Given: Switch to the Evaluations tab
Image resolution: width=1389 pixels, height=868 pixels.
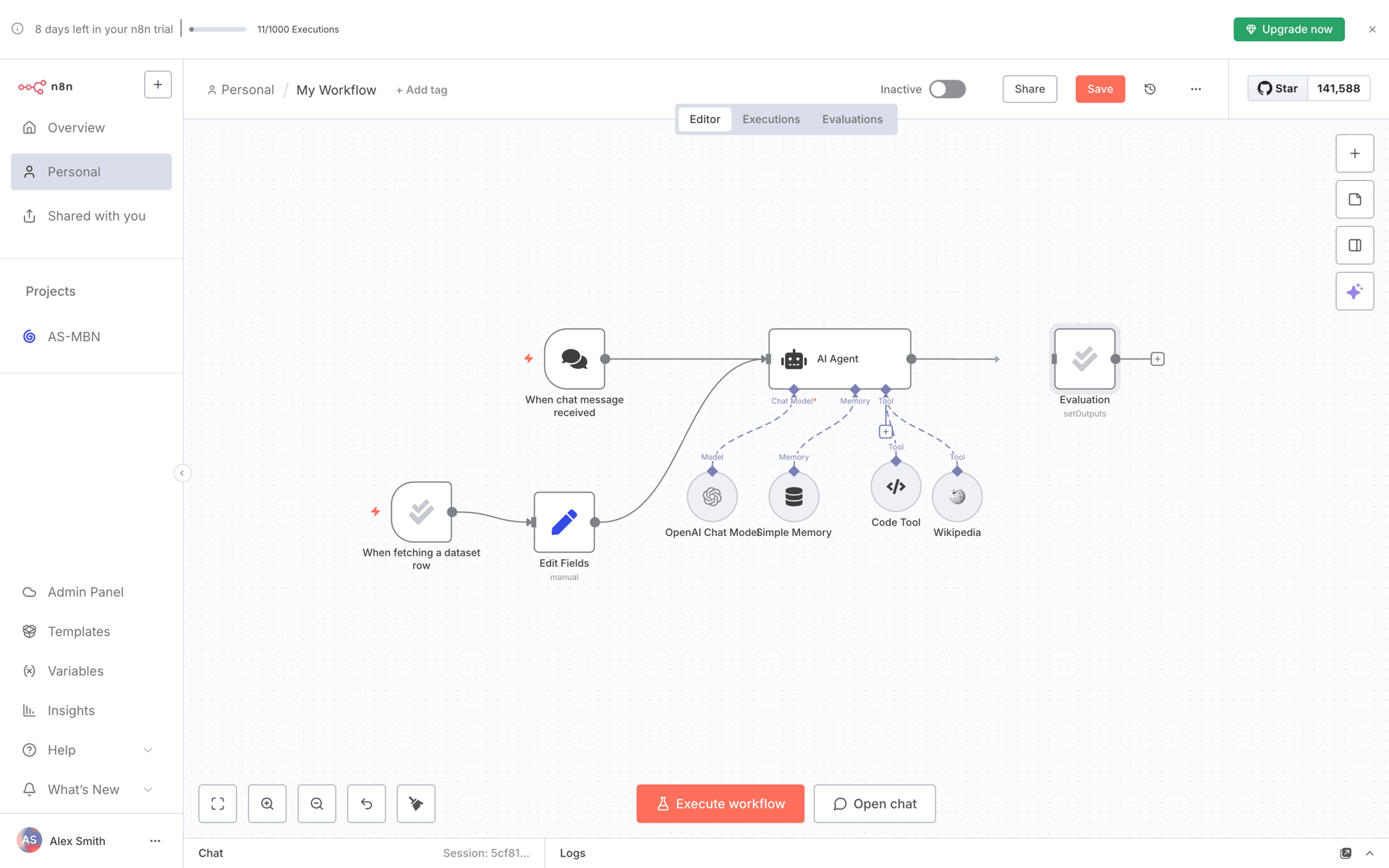Looking at the screenshot, I should pos(852,119).
